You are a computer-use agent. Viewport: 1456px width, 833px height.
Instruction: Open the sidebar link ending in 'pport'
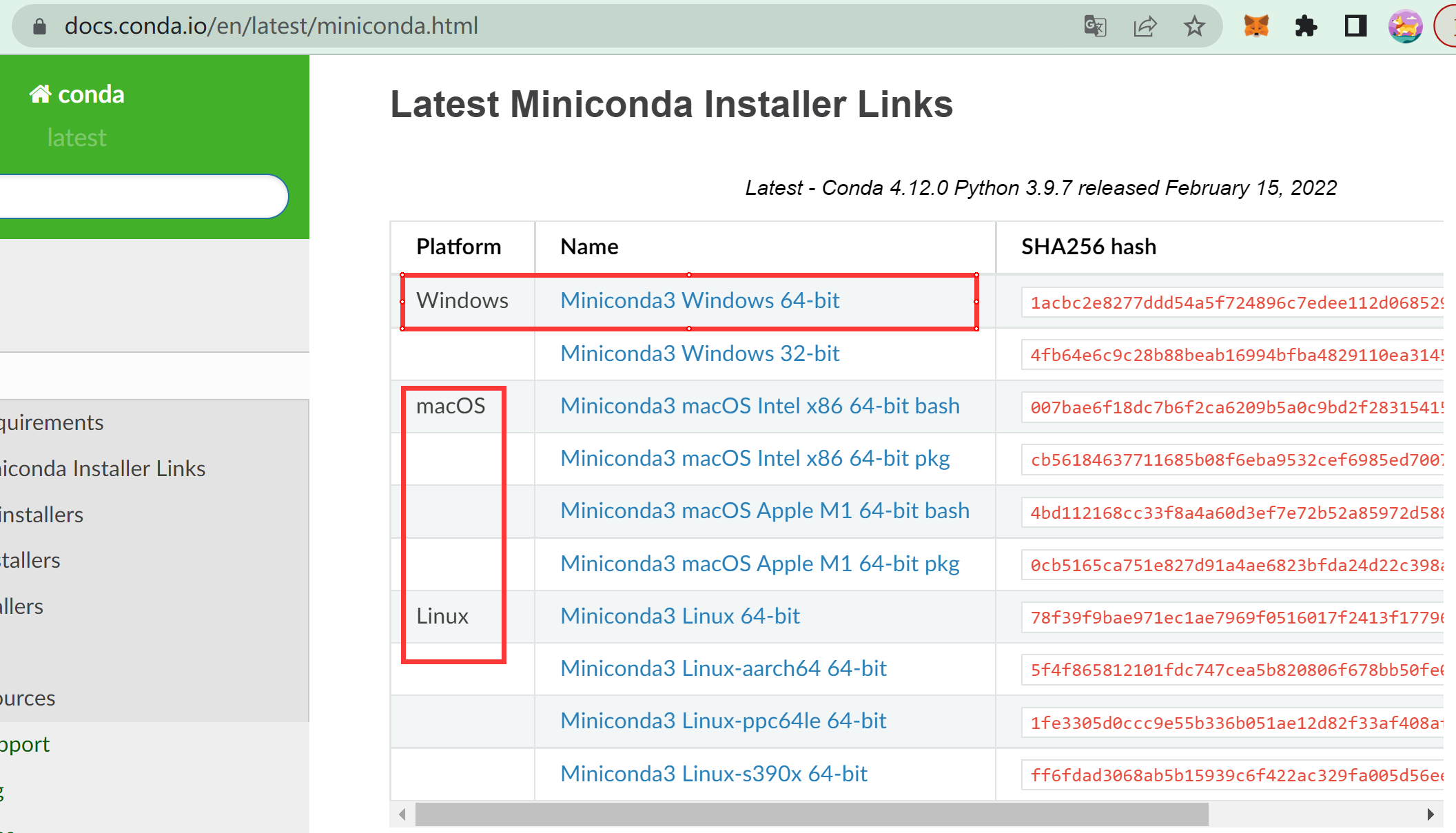[x=25, y=744]
